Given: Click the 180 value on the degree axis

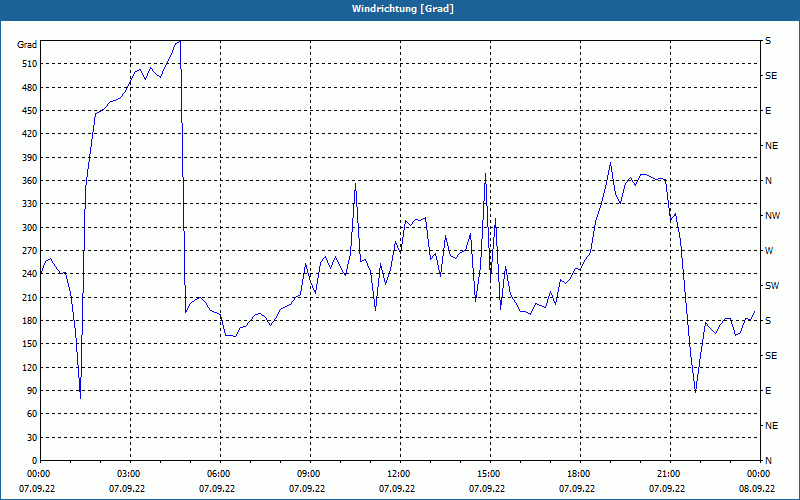Looking at the screenshot, I should click(x=29, y=321).
